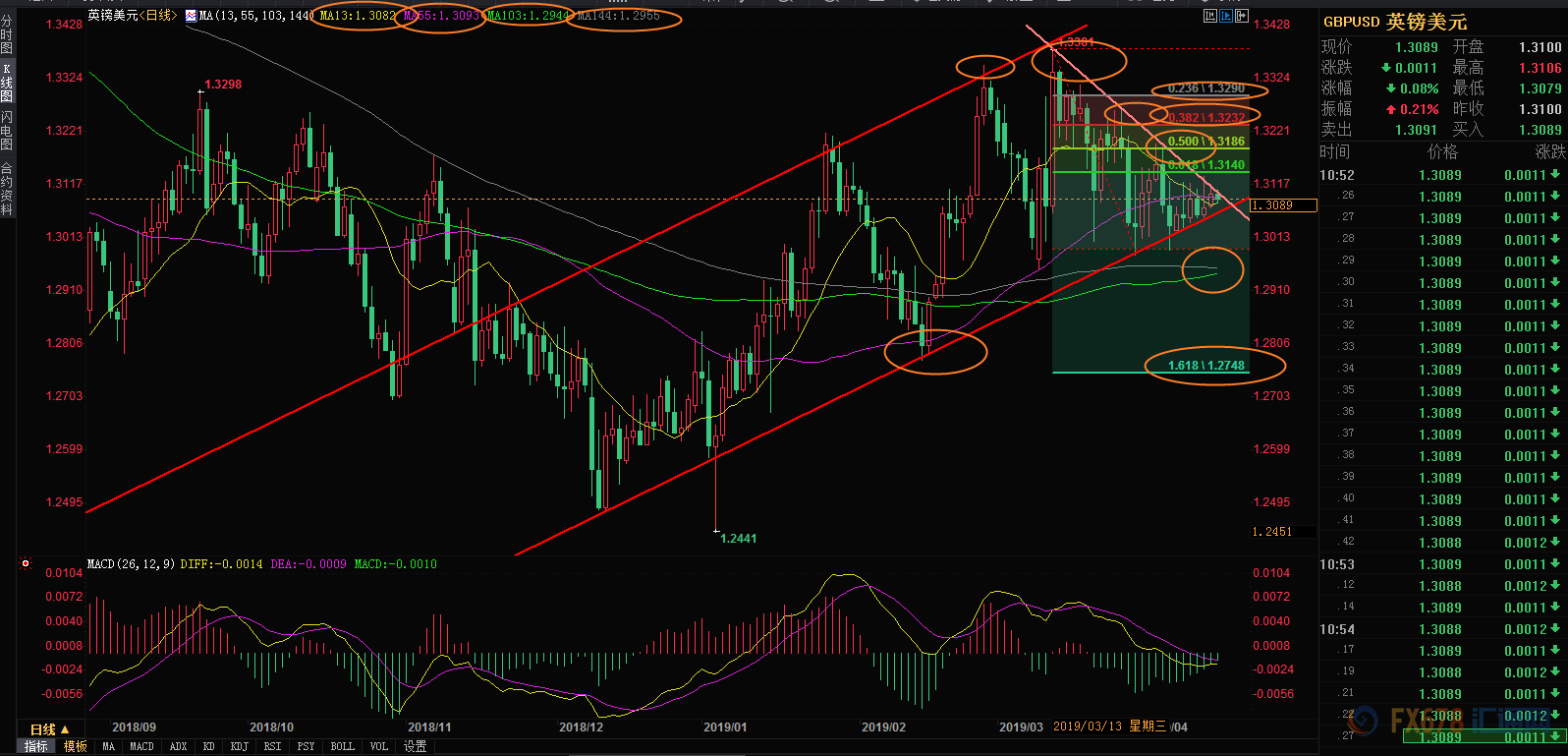Click the 价格 column header
1568x756 pixels.
tap(1442, 152)
